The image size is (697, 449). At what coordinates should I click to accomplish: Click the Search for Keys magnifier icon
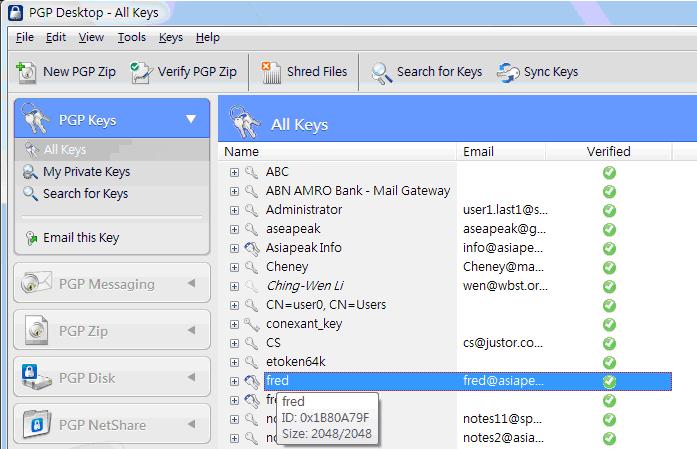point(381,72)
